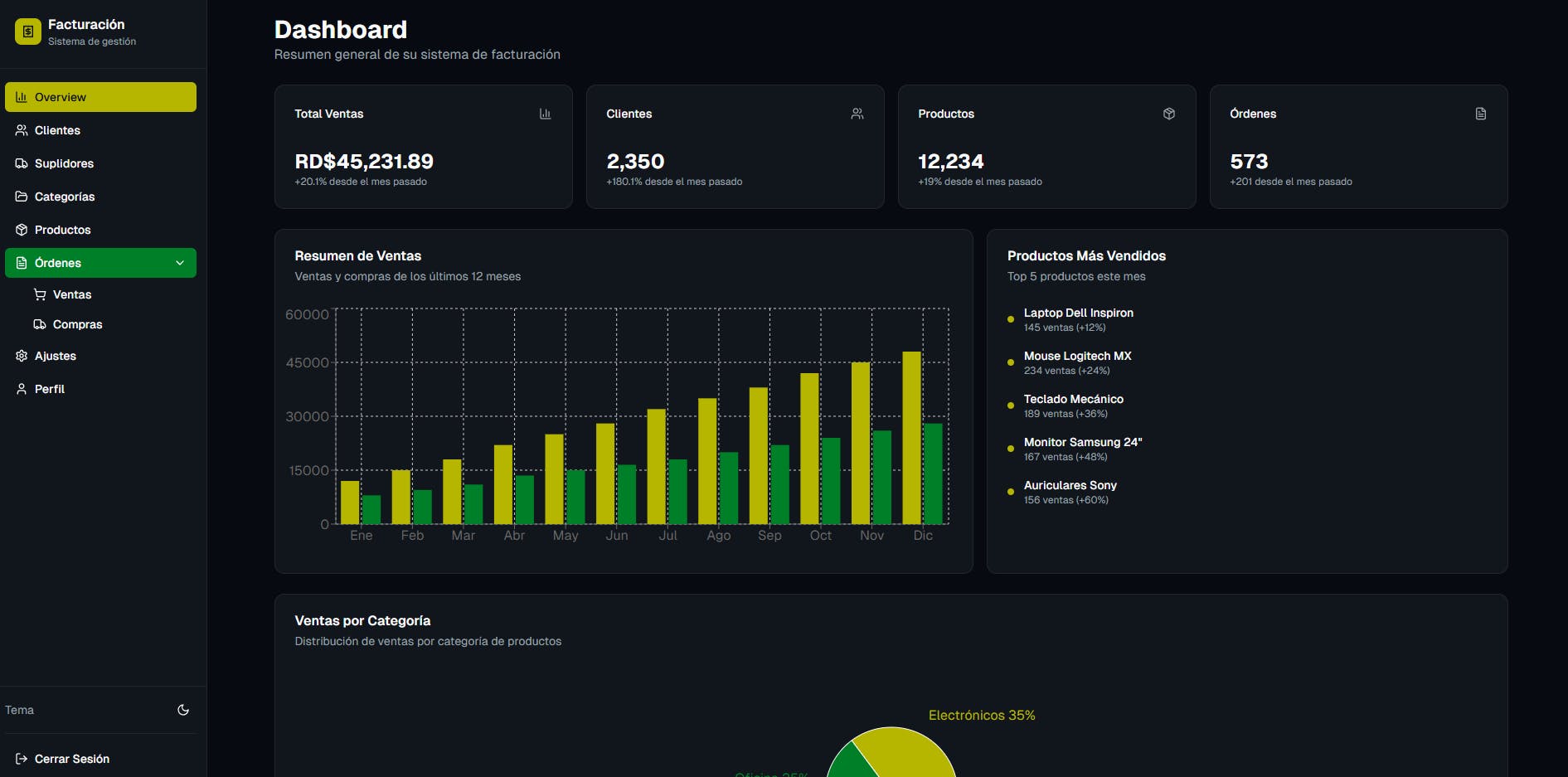Click the yellow Nov sales bar
1568x777 pixels.
click(x=861, y=443)
